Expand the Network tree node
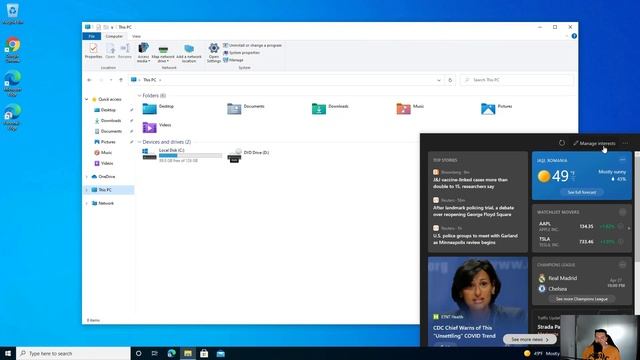 pos(87,203)
